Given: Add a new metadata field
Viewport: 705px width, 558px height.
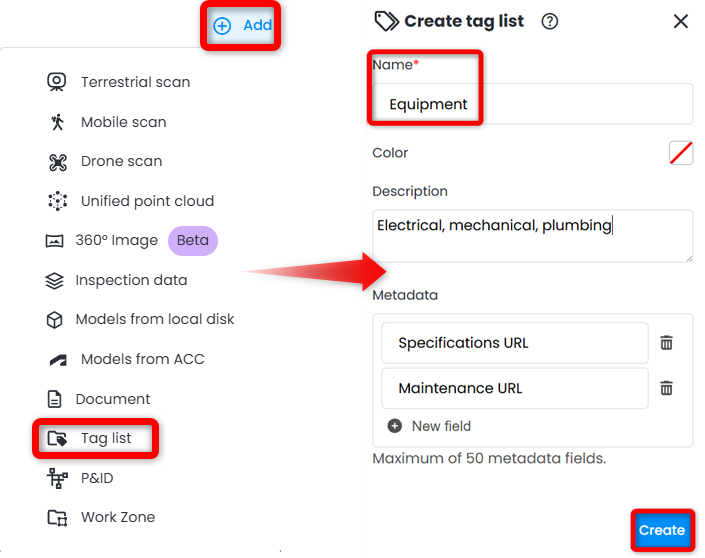Looking at the screenshot, I should pyautogui.click(x=429, y=426).
